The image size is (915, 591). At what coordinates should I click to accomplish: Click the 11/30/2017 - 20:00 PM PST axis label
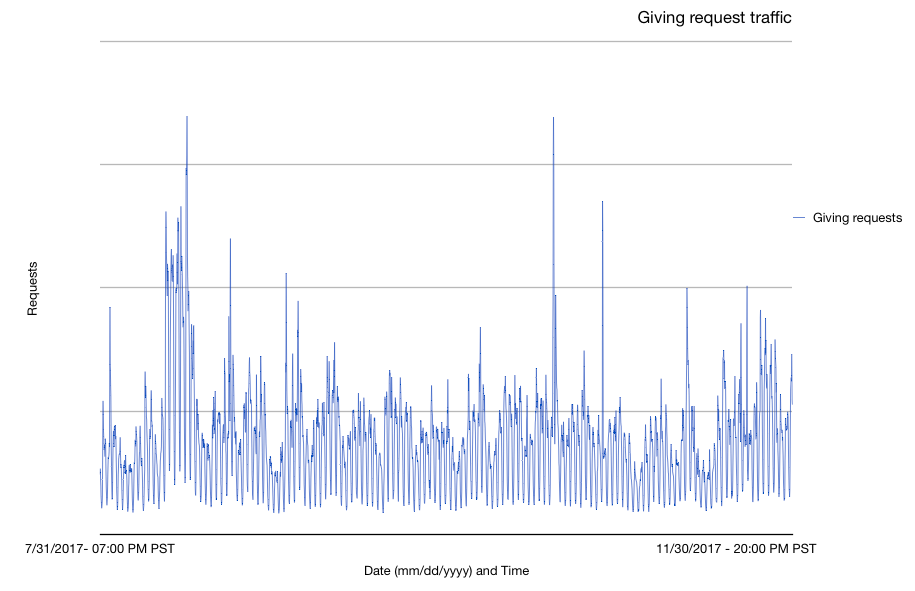tap(736, 548)
